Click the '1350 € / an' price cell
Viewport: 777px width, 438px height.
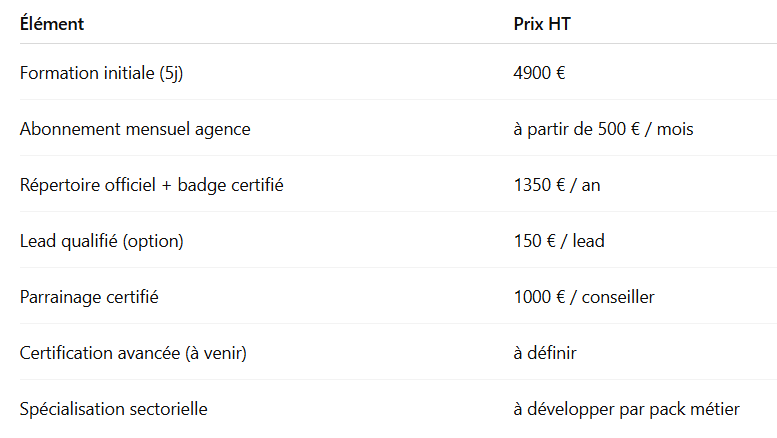coord(557,185)
